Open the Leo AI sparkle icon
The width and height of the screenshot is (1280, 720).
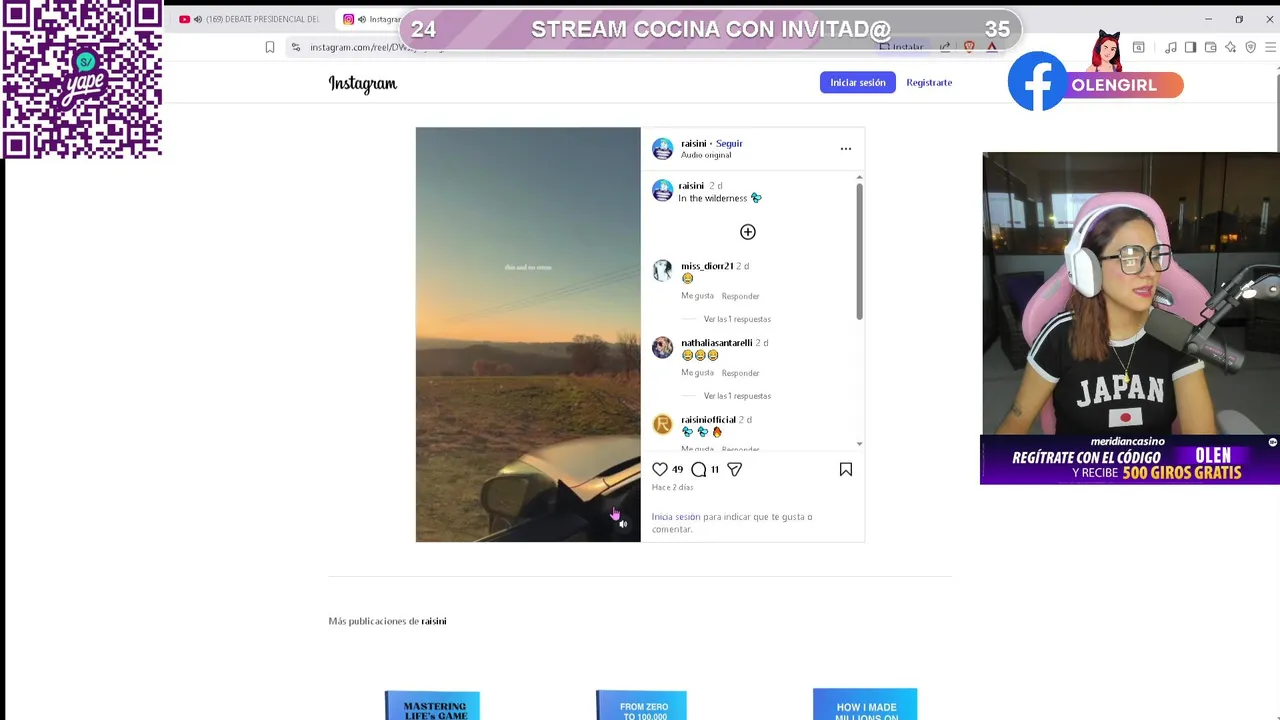[x=1230, y=47]
